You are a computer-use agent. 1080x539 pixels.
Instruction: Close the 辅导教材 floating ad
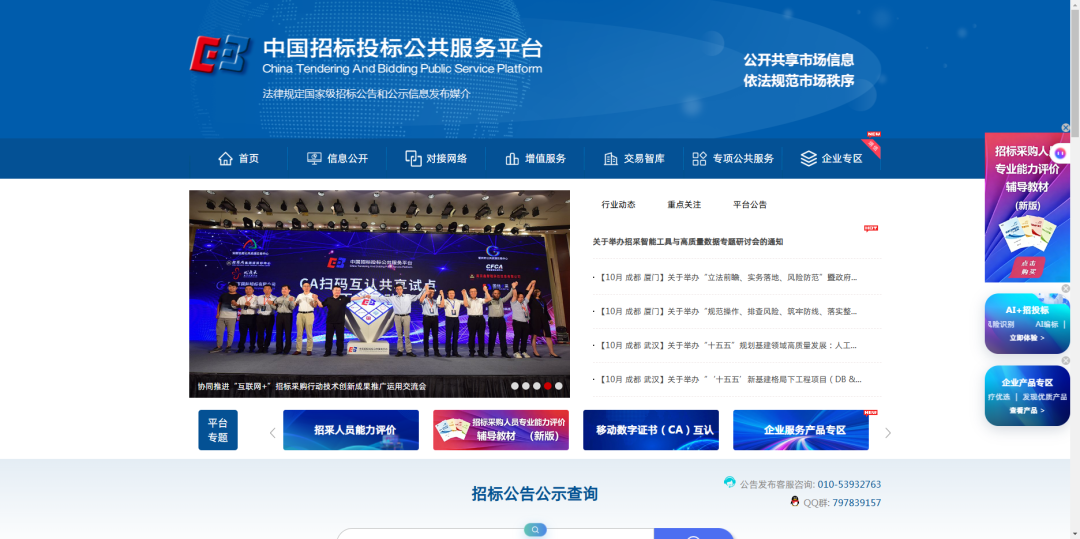[x=1066, y=128]
